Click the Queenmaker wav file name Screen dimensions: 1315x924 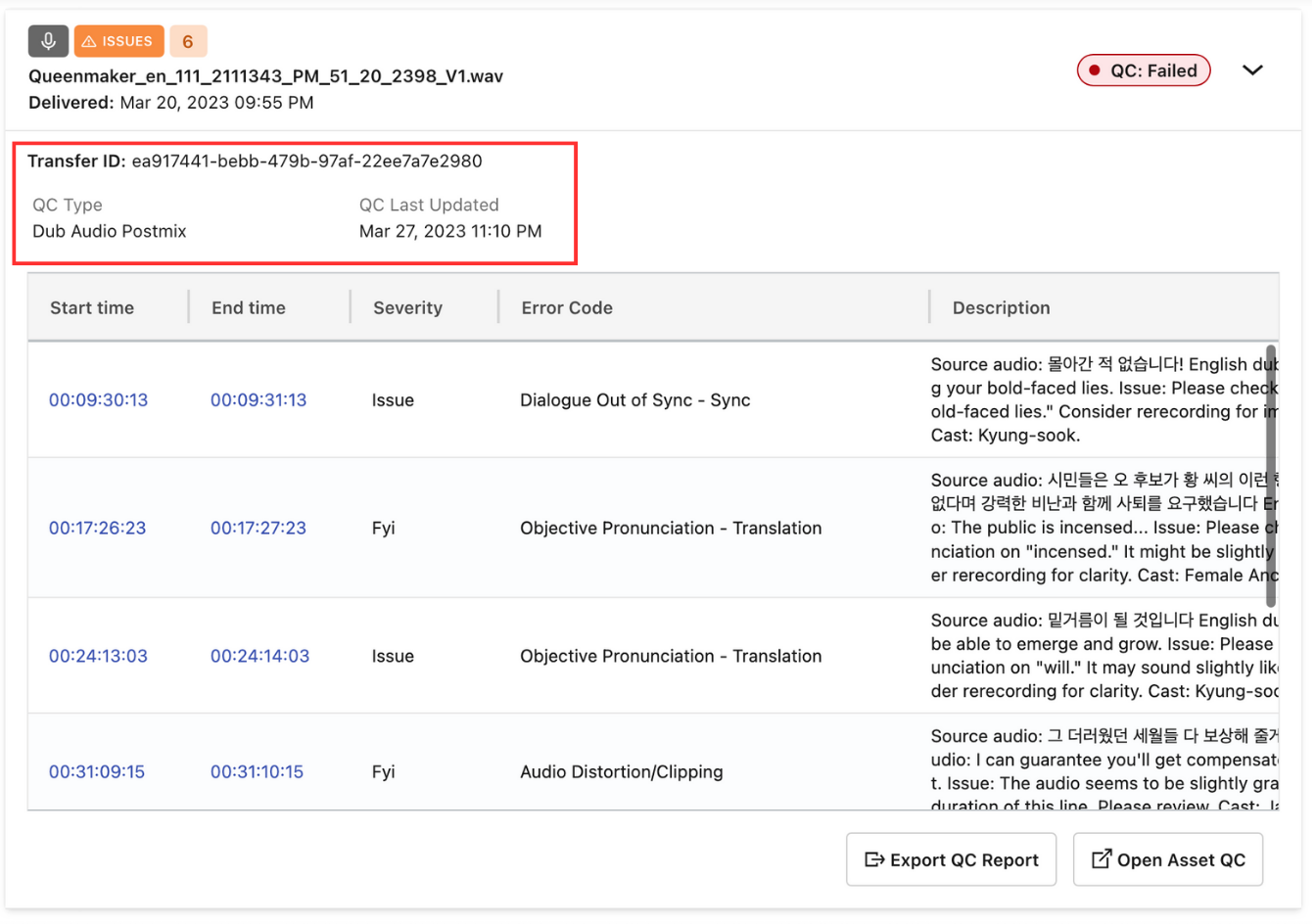coord(265,75)
